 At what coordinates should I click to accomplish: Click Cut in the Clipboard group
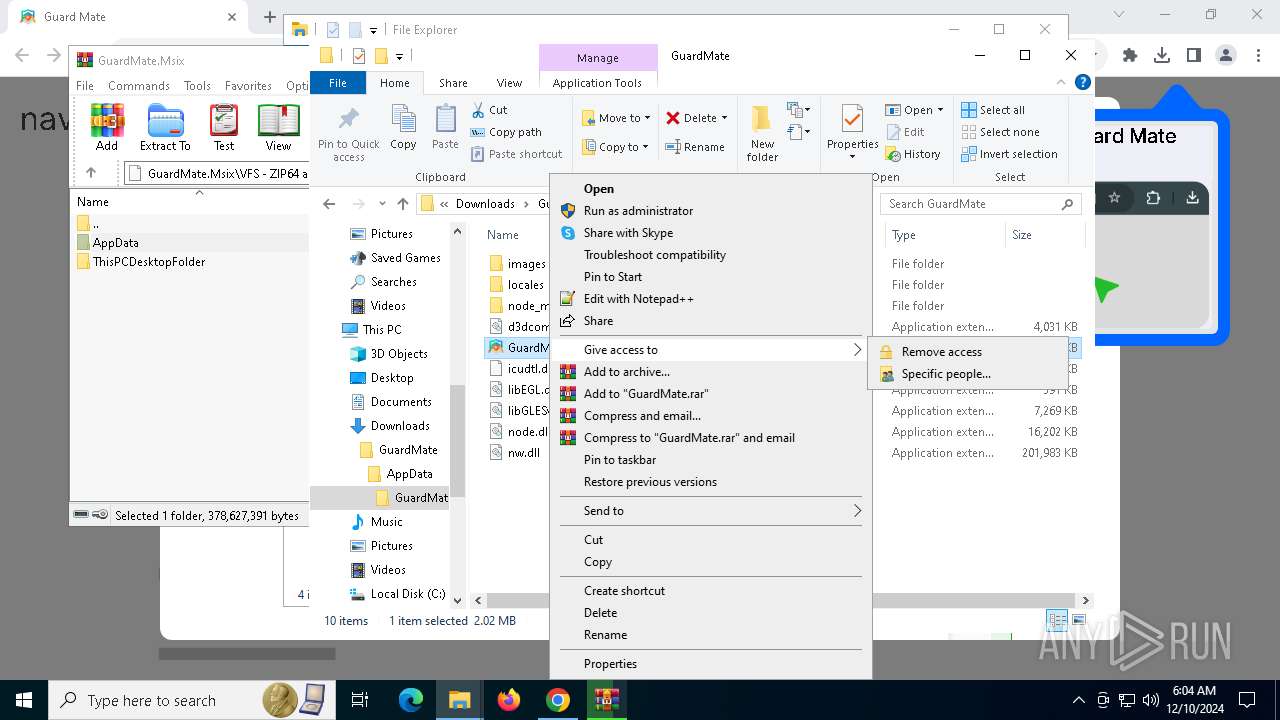tap(489, 110)
